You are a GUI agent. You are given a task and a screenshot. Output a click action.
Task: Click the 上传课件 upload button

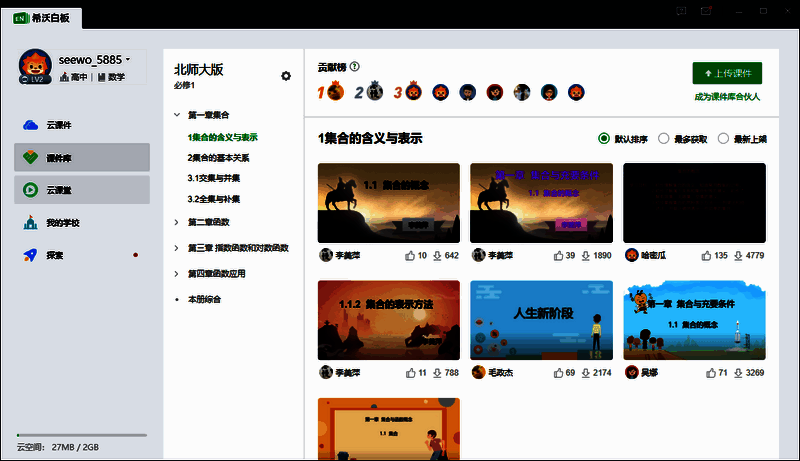click(x=727, y=73)
